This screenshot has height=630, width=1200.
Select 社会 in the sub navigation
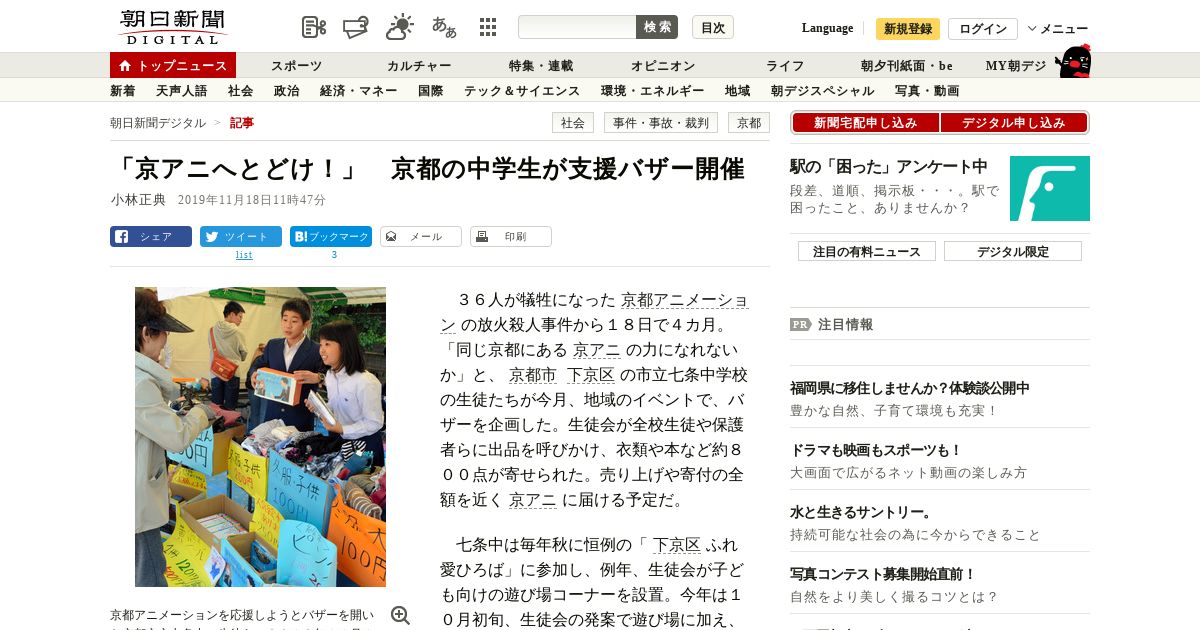click(x=241, y=91)
